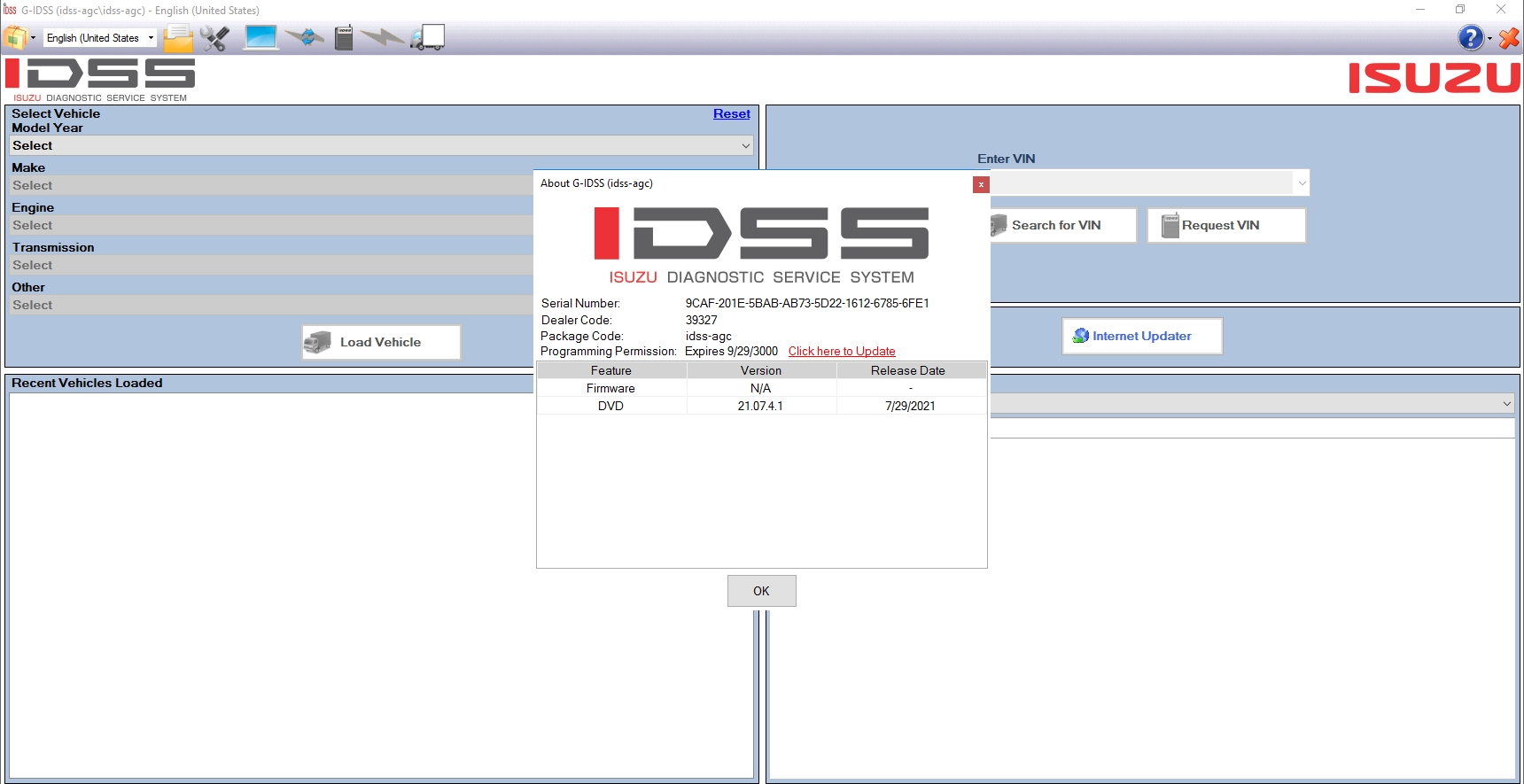Open the English (United States) language dropdown
The image size is (1524, 784).
[x=100, y=38]
